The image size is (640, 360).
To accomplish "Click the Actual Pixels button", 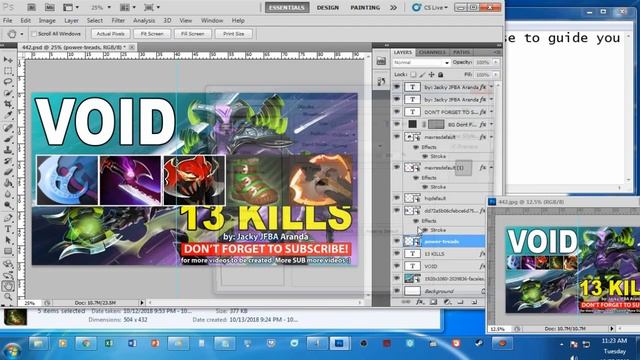I will (111, 34).
